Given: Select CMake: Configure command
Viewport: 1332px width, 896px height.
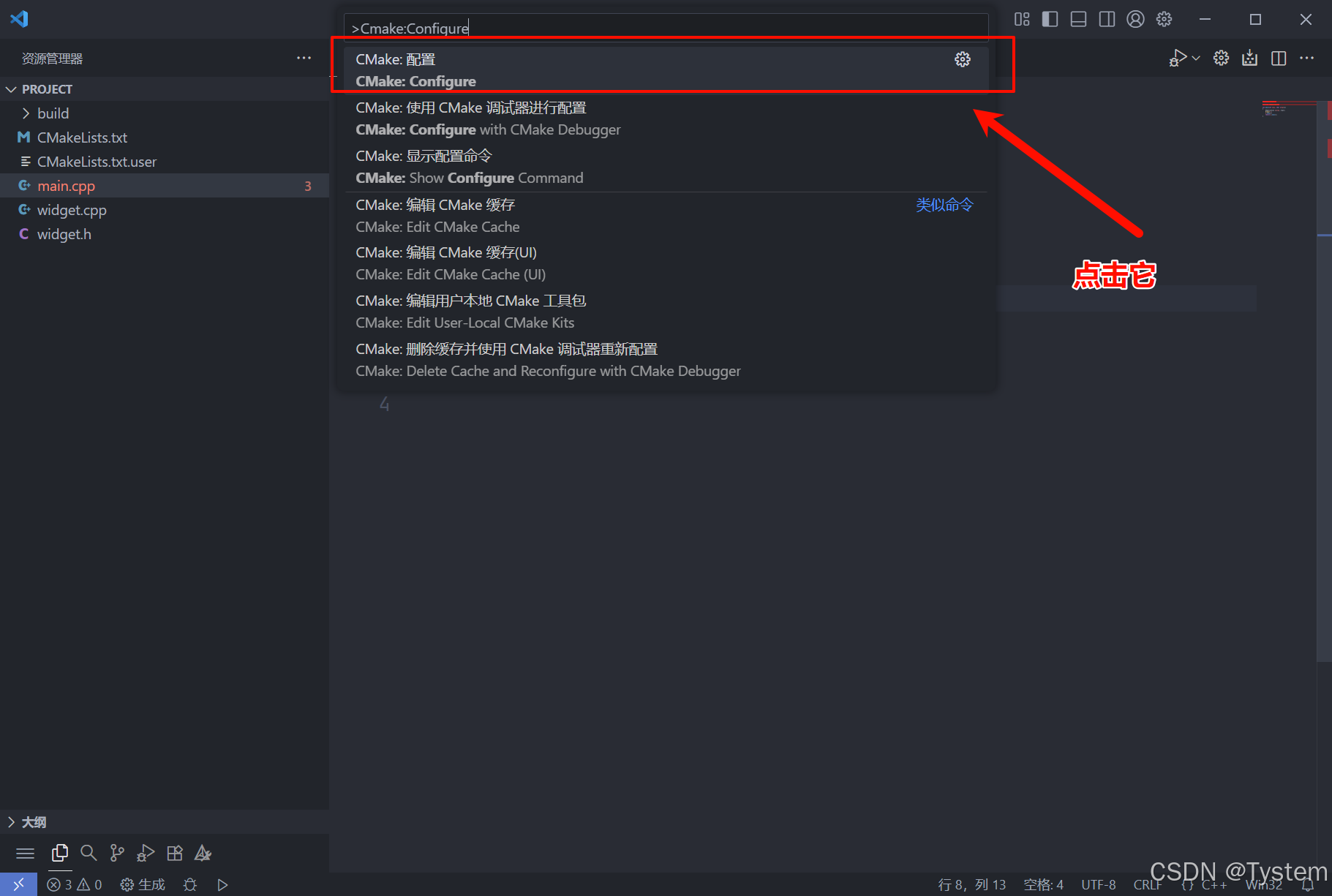Looking at the screenshot, I should coord(666,70).
